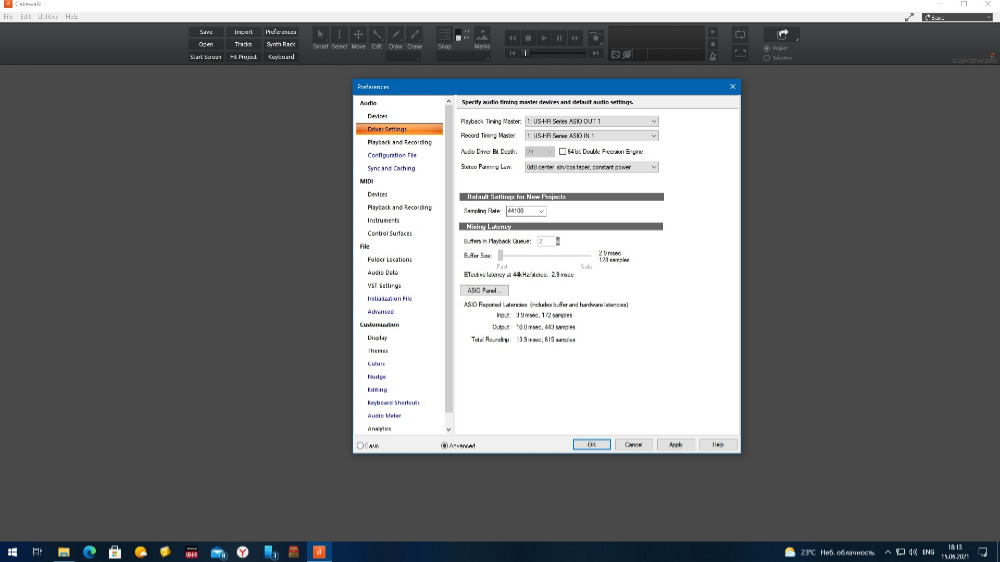Viewport: 1000px width, 562px height.
Task: Click Cancel in Preferences dialog
Action: click(633, 445)
